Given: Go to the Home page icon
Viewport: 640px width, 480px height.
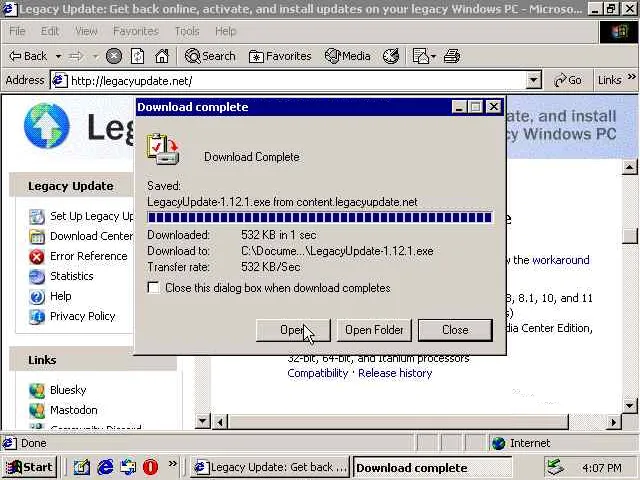Looking at the screenshot, I should pyautogui.click(x=162, y=56).
